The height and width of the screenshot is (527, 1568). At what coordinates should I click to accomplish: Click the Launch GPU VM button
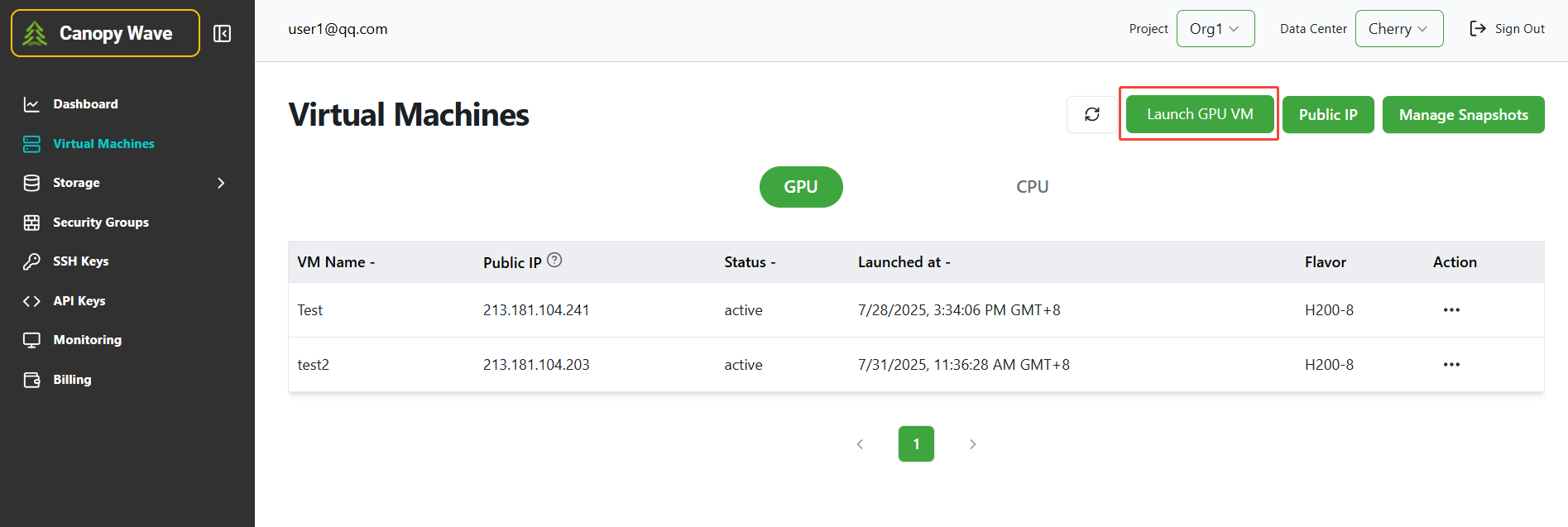(1199, 114)
